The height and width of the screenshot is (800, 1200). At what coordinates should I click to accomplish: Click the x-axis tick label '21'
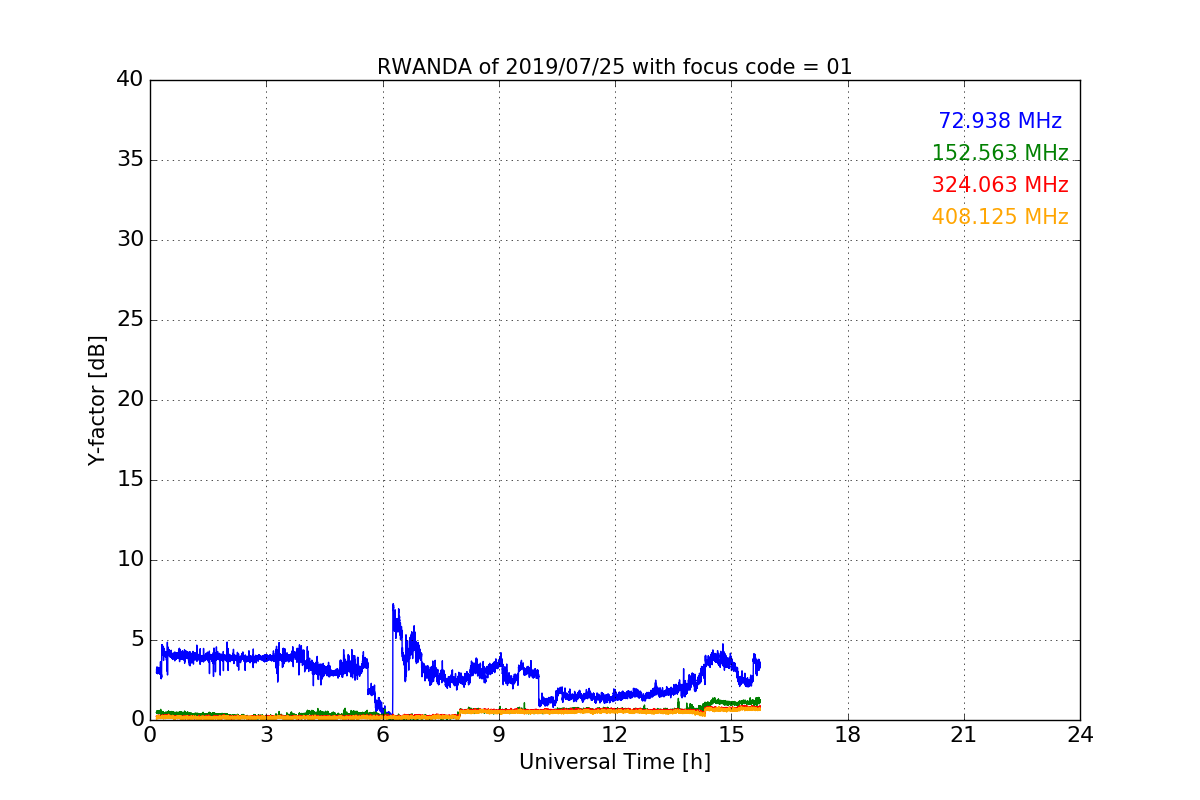pyautogui.click(x=964, y=735)
